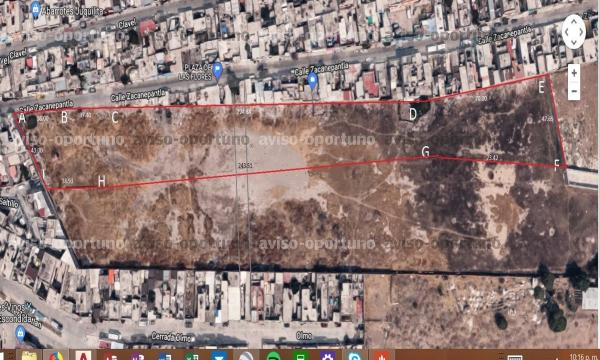Click the Cerrada Olmo street label
Viewport: 600px width, 360px height.
pyautogui.click(x=171, y=337)
